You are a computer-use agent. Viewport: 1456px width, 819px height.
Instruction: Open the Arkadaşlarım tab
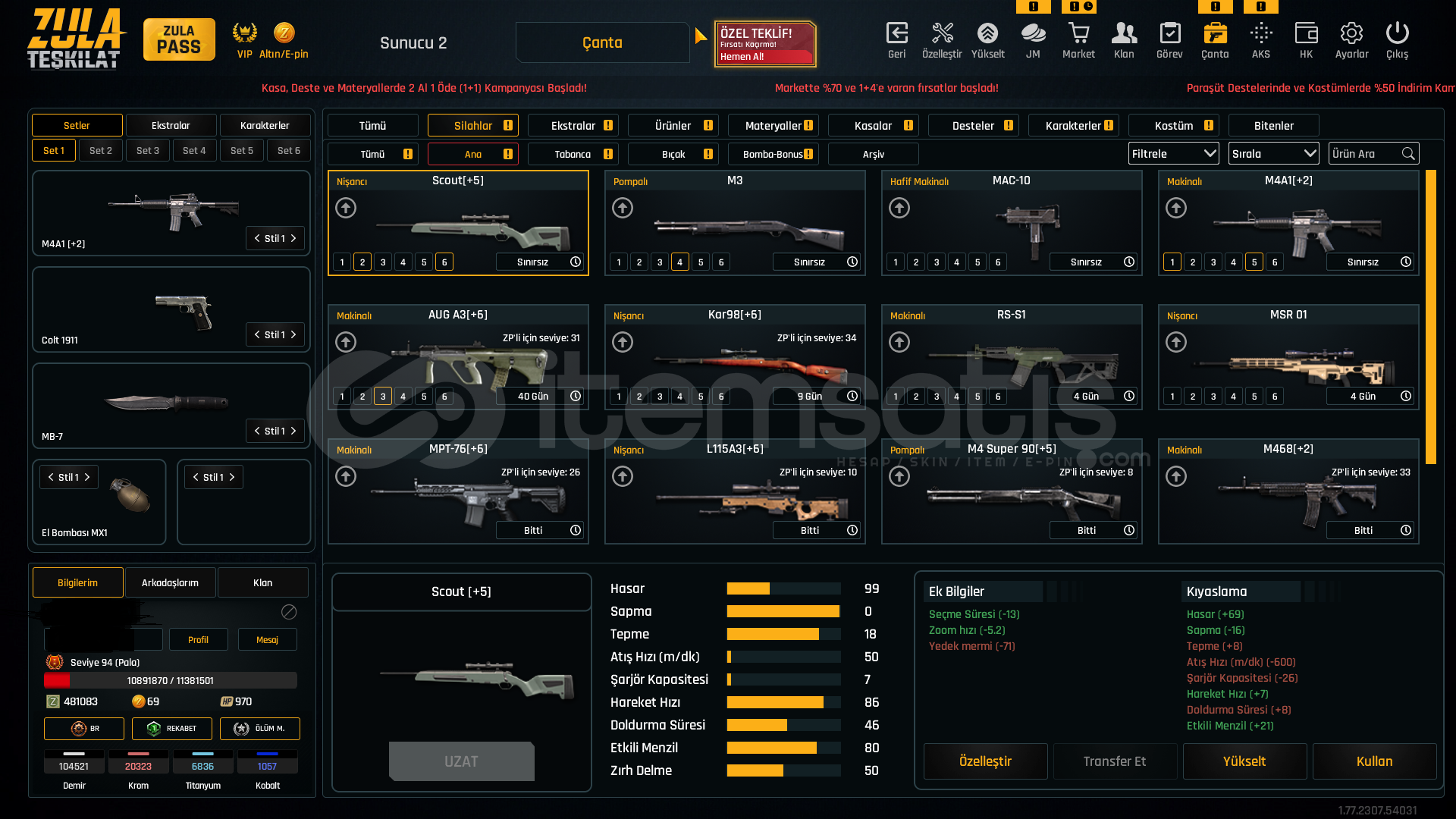[x=170, y=582]
